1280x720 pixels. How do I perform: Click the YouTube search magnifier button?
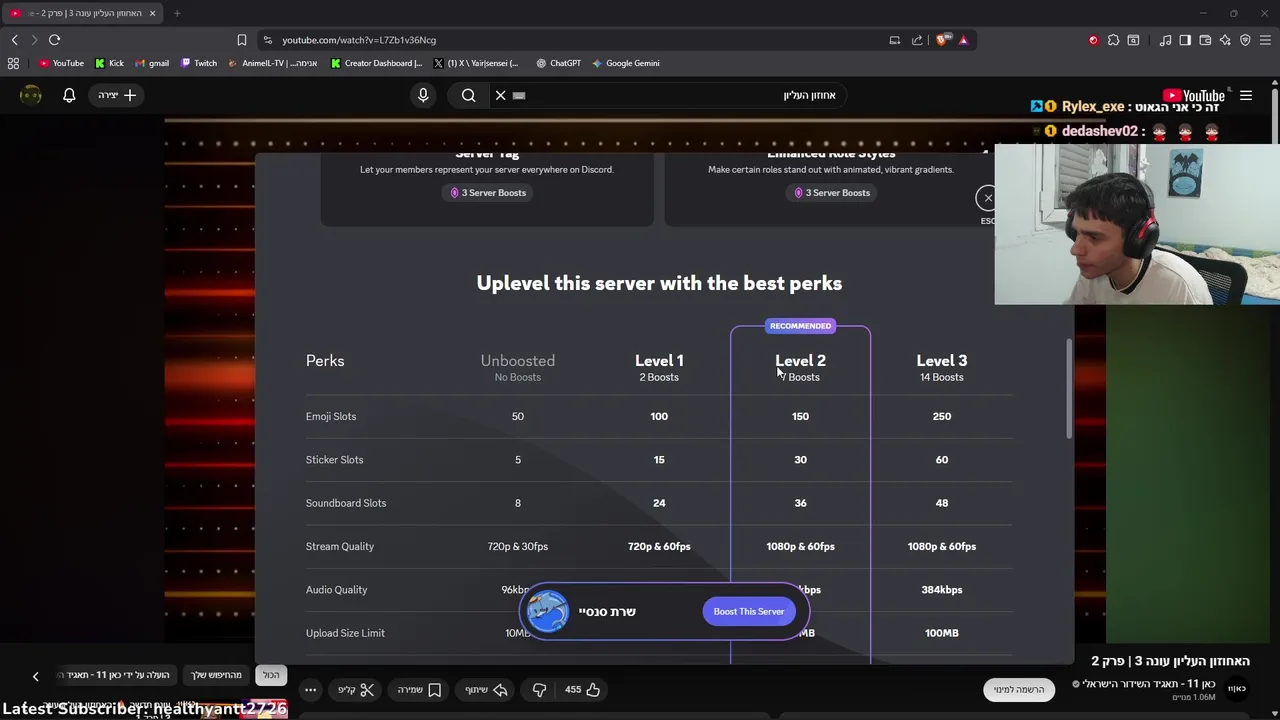(x=468, y=95)
